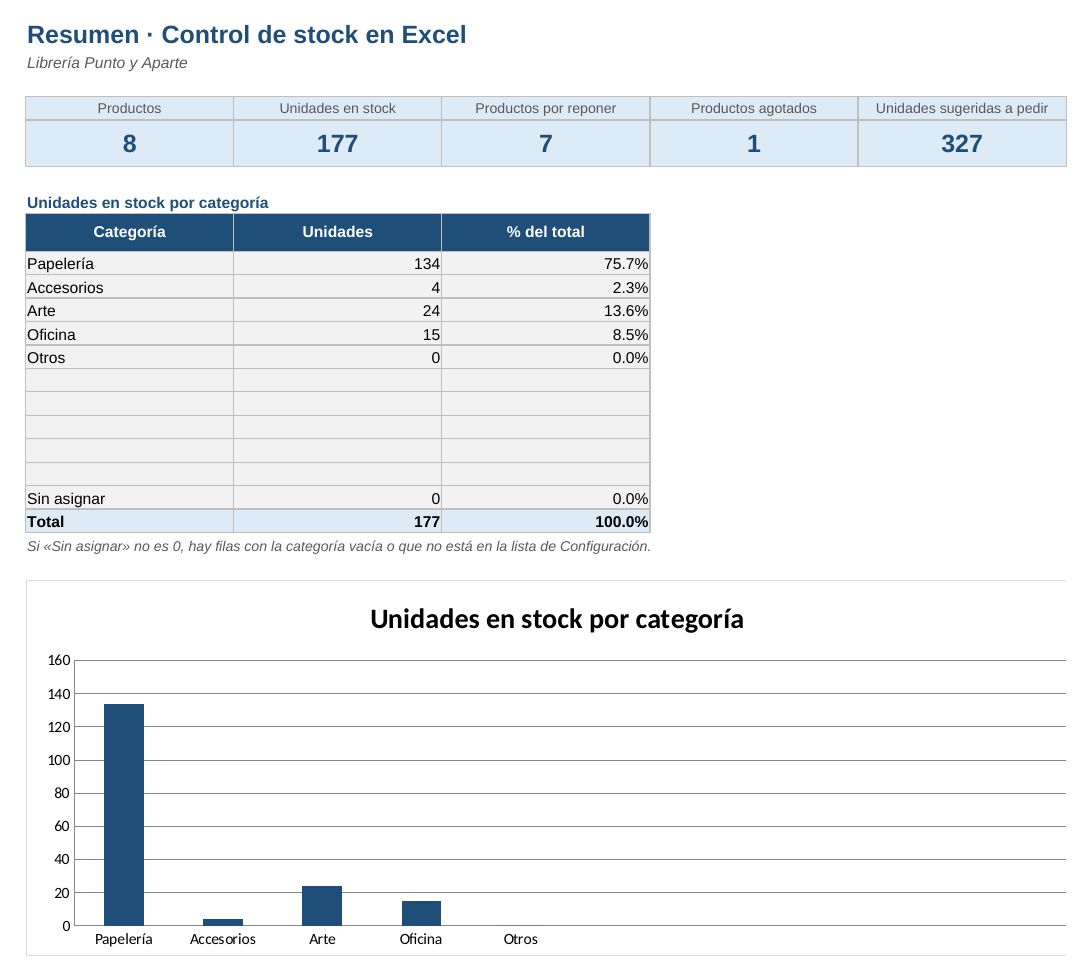Select the Accesorios bar in the chart
The image size is (1091, 980).
pos(223,922)
